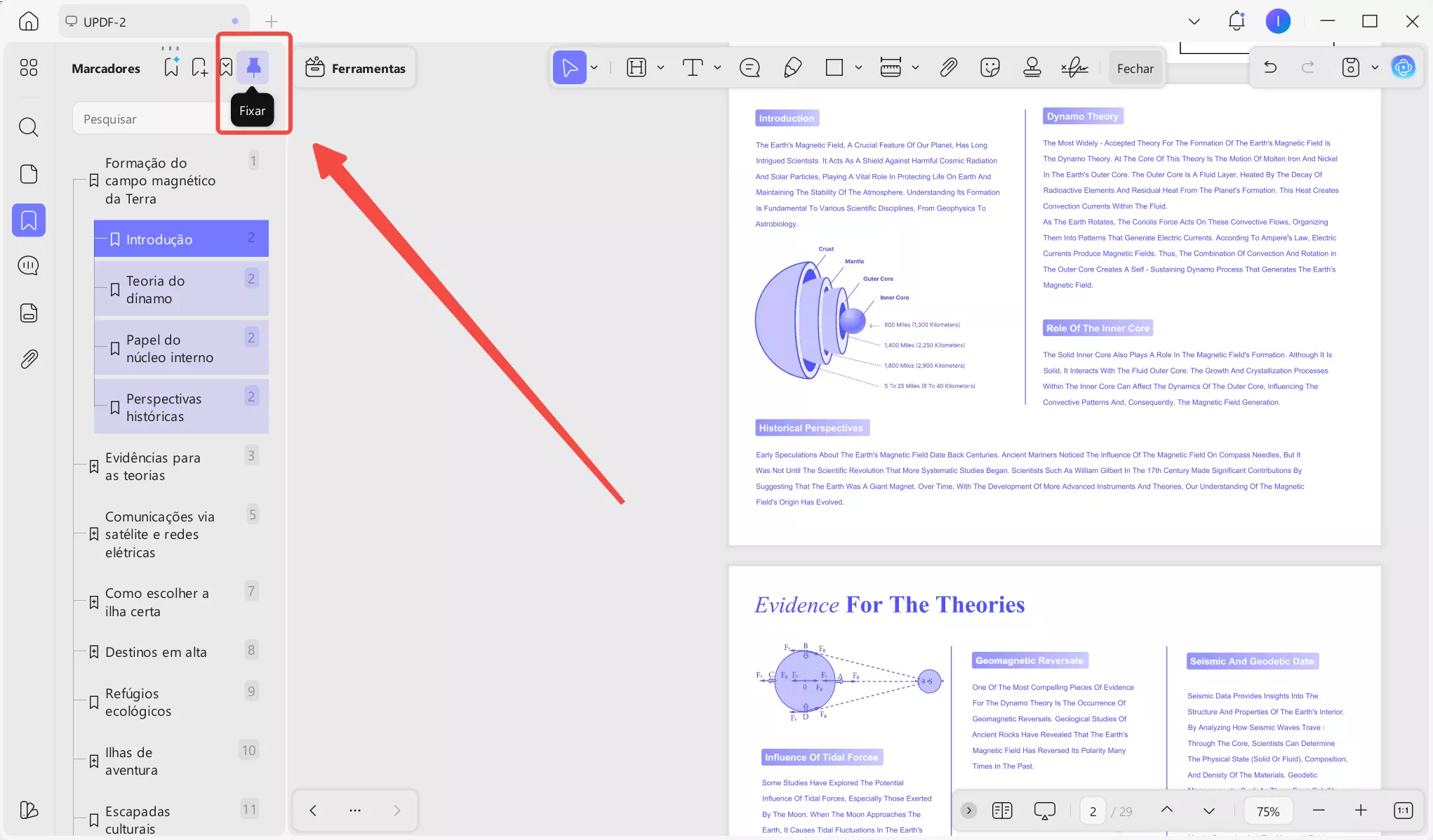Image resolution: width=1433 pixels, height=840 pixels.
Task: Add a new bookmark with the plus icon
Action: coord(199,67)
